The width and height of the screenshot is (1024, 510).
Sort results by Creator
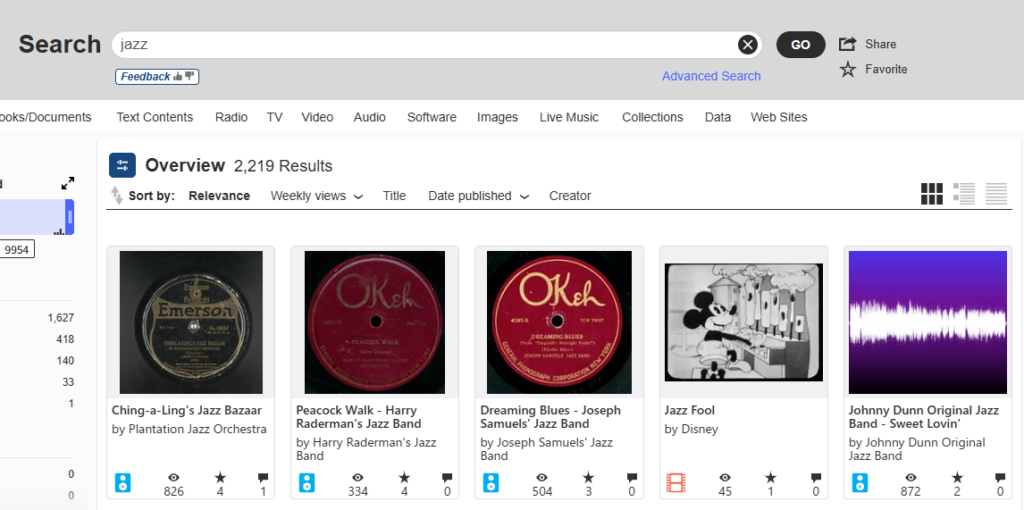point(570,196)
